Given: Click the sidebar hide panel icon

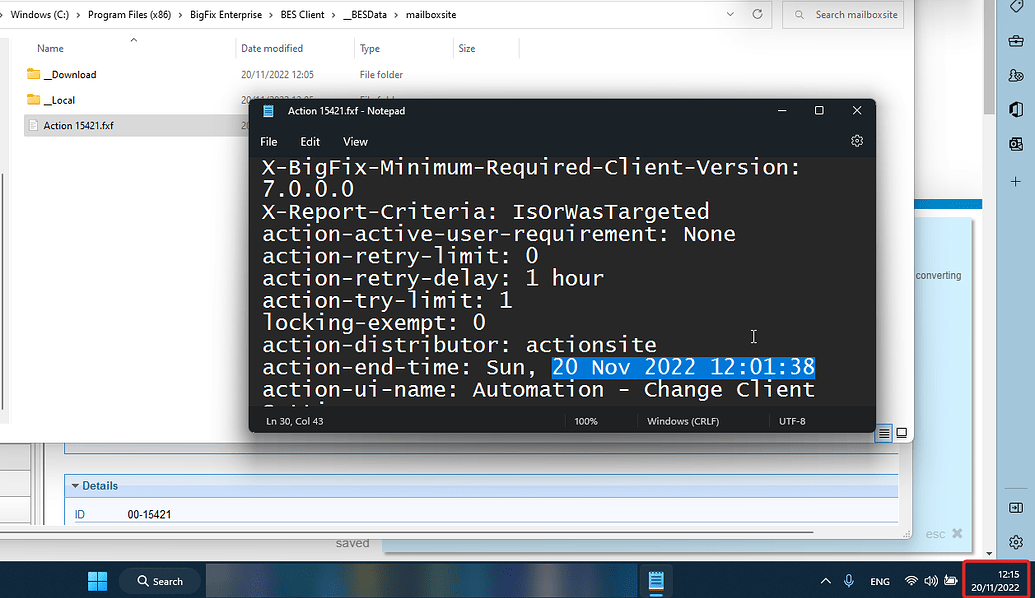Looking at the screenshot, I should (x=1016, y=508).
